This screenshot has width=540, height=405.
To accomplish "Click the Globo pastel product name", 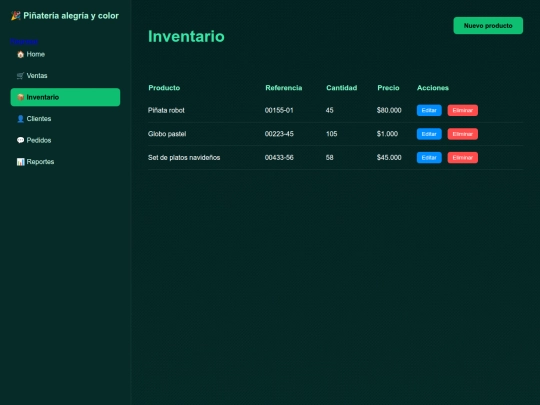I will tap(167, 134).
